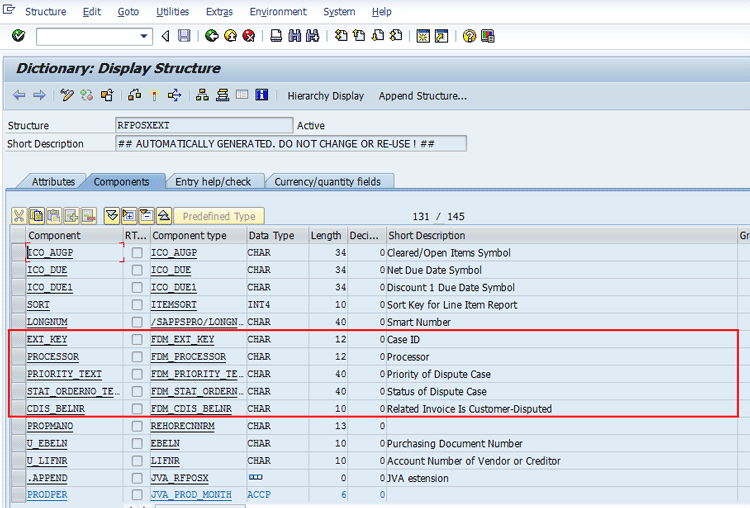This screenshot has height=508, width=750.
Task: Tick the RTType checkbox for EXT_KEY
Action: click(x=137, y=340)
